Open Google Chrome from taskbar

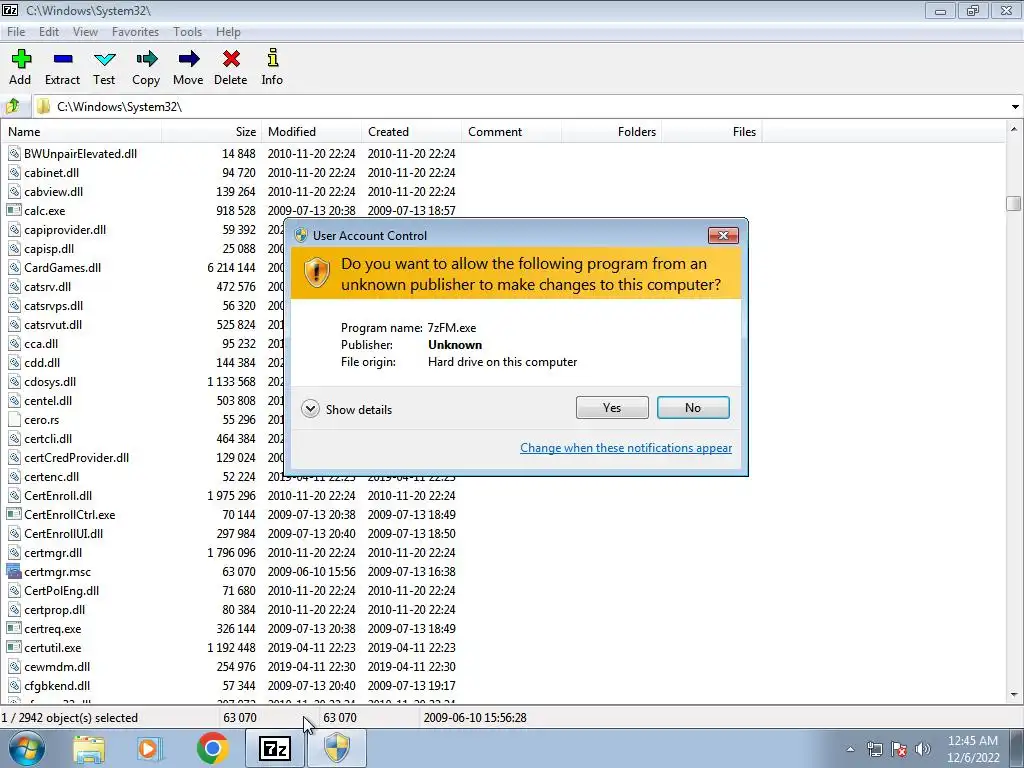point(212,748)
